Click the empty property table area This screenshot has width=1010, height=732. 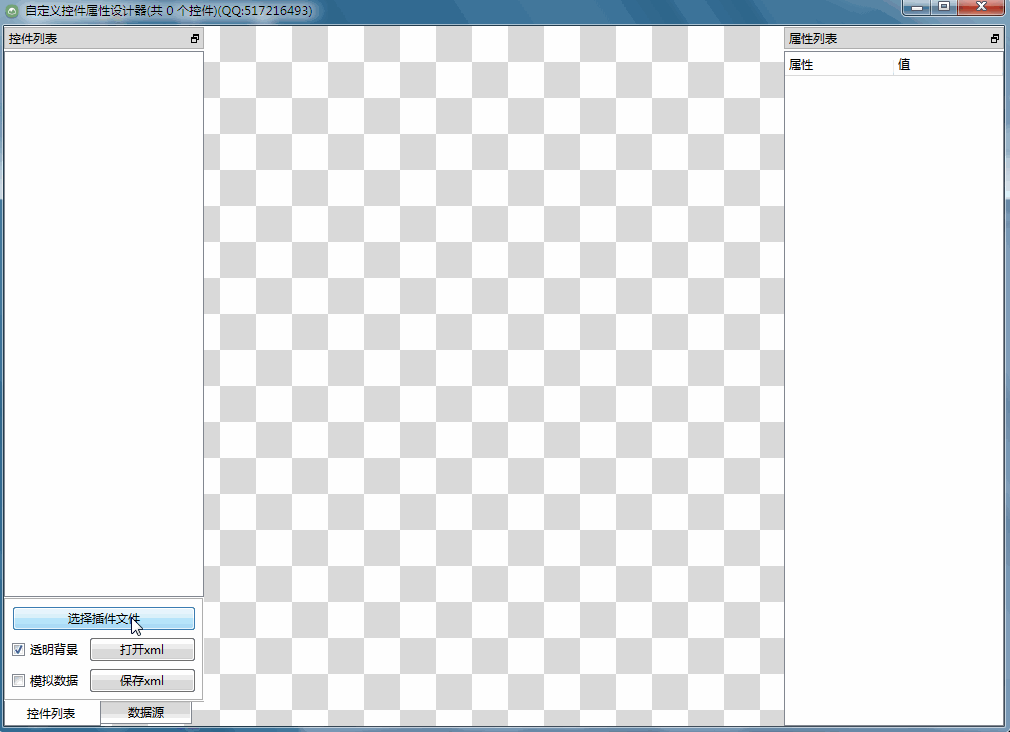coord(893,400)
